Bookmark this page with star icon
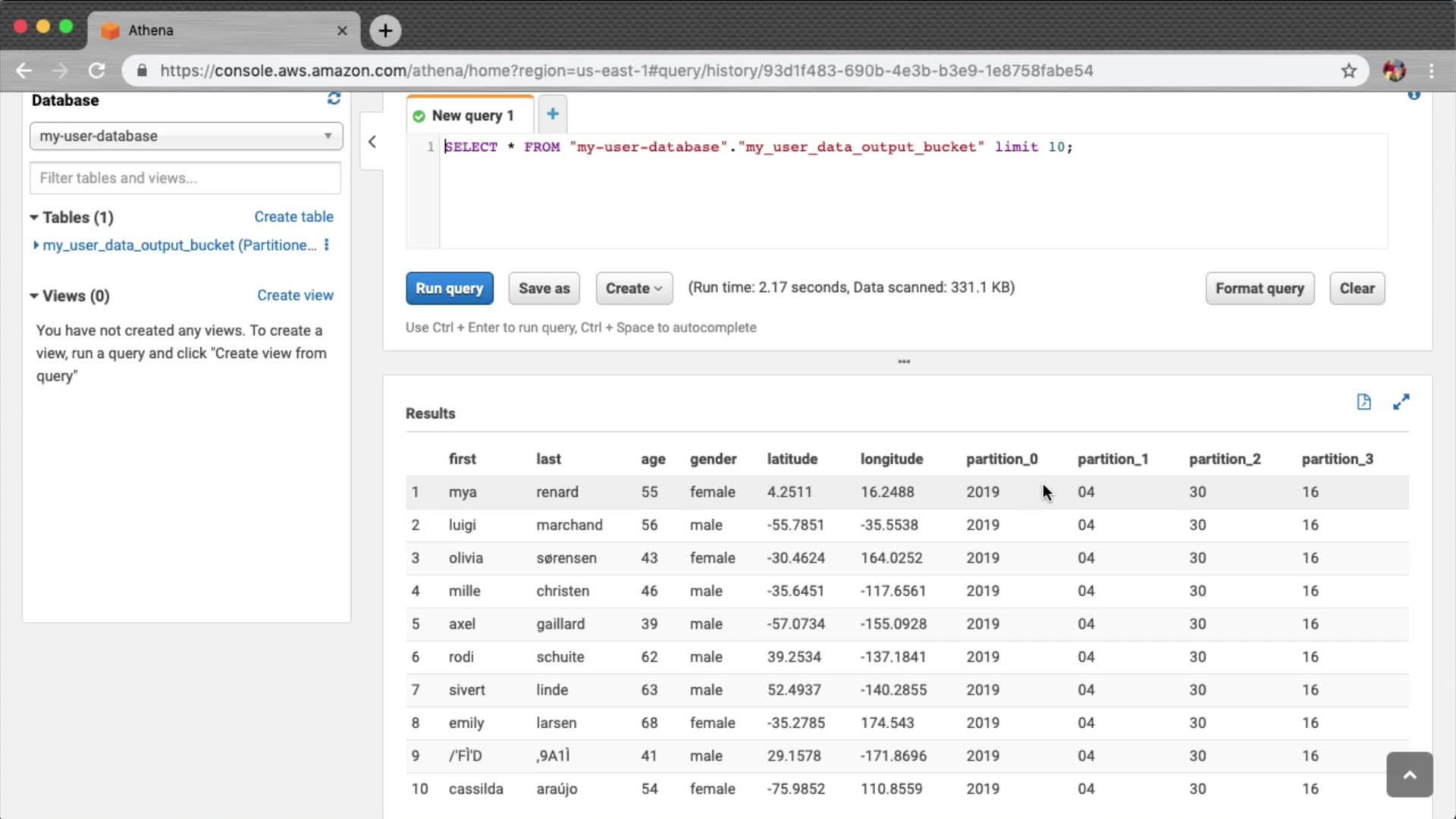The image size is (1456, 819). 1348,71
